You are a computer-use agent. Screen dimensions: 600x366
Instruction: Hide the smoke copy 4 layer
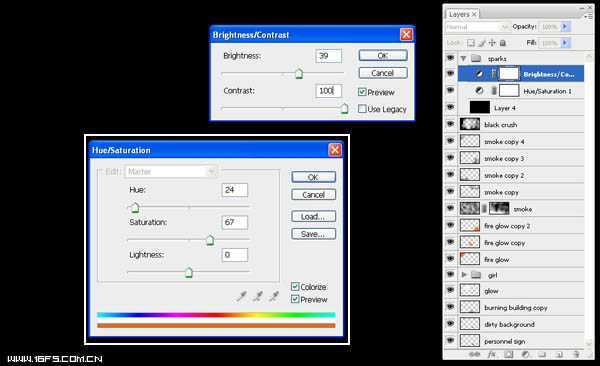click(450, 141)
